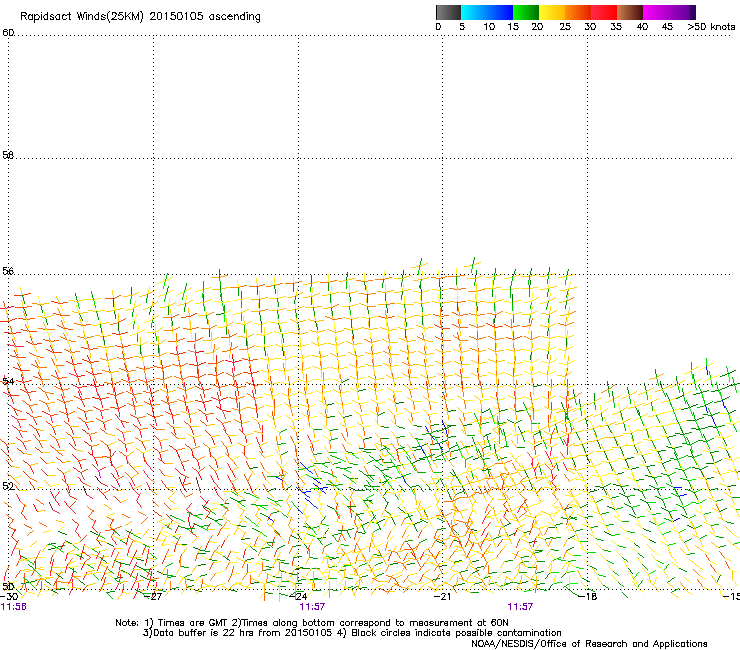
Task: Click the blue 10-15 knots color segment
Action: (x=500, y=12)
